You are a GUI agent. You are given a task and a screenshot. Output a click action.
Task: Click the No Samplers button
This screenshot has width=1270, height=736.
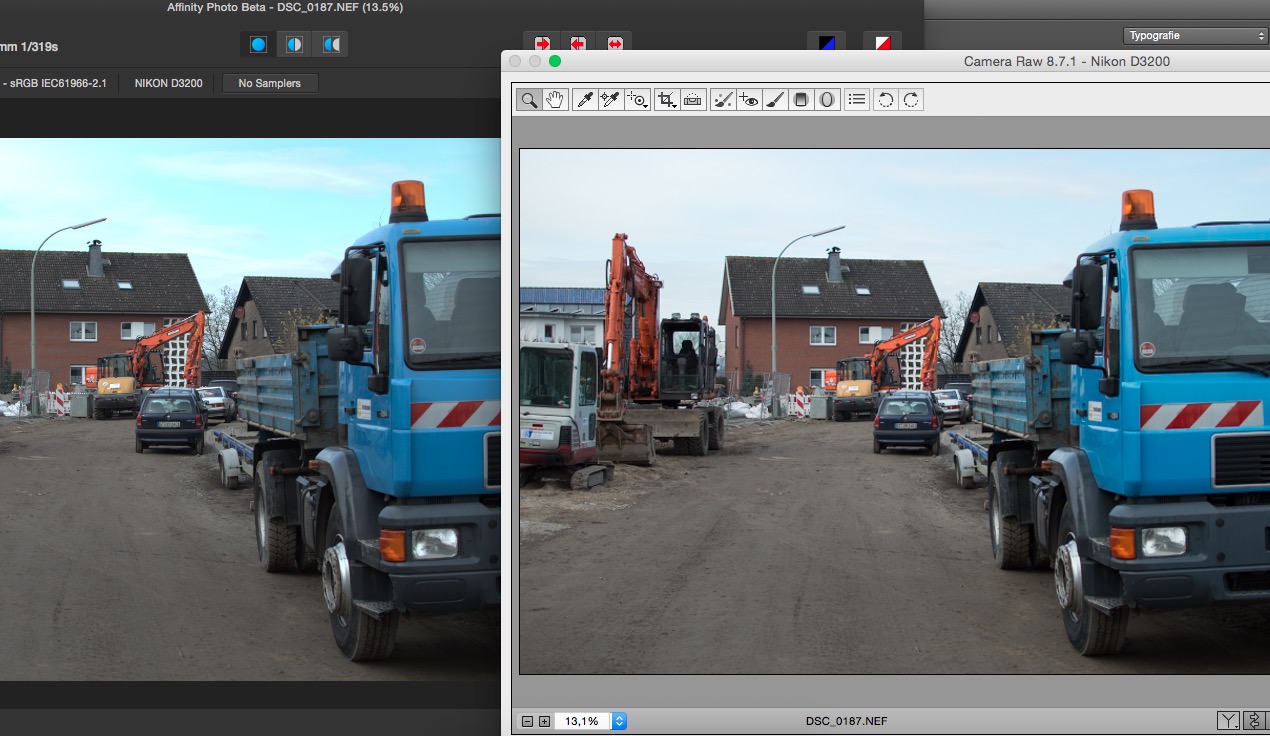pos(270,83)
